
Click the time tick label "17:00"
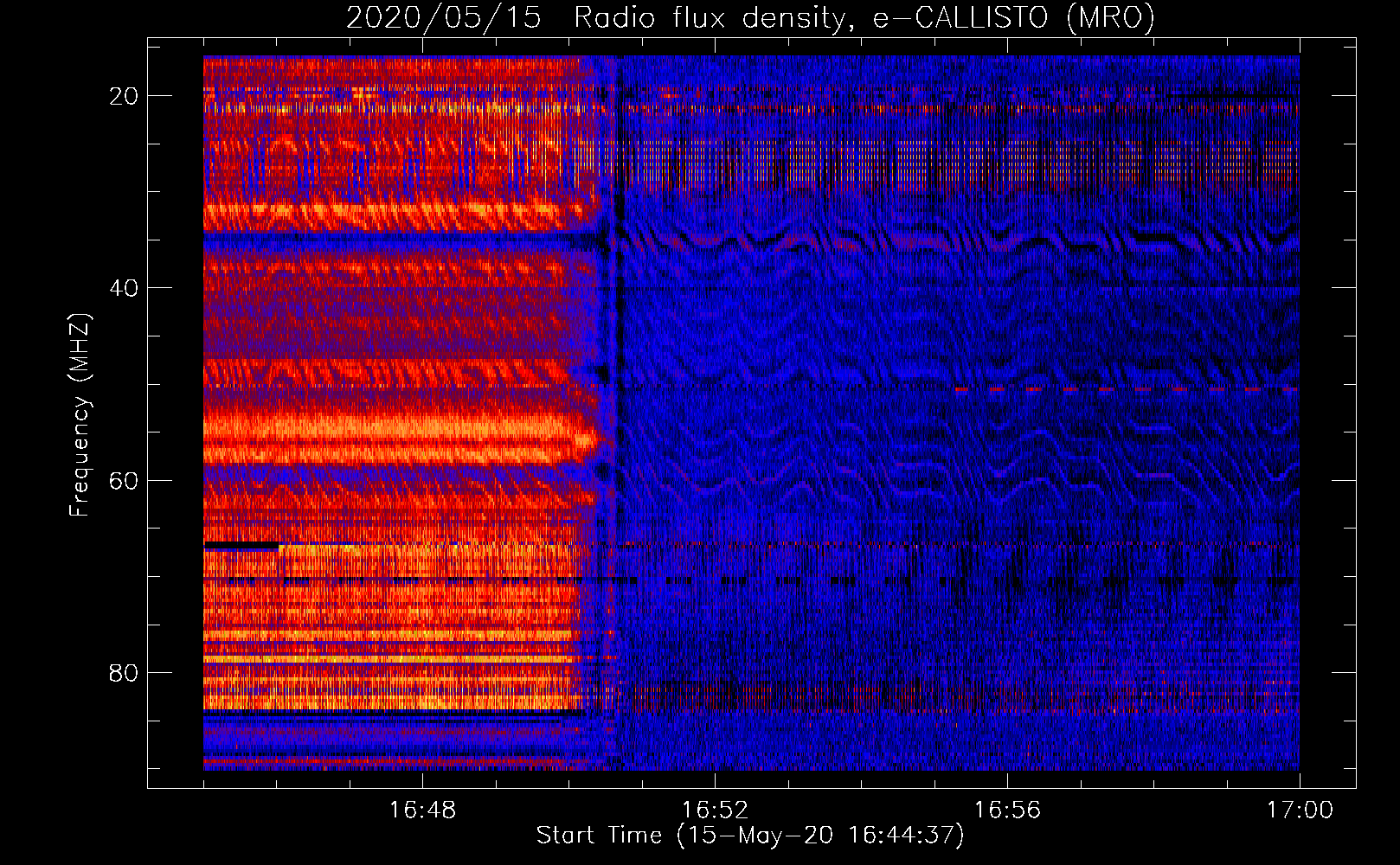(x=1300, y=811)
